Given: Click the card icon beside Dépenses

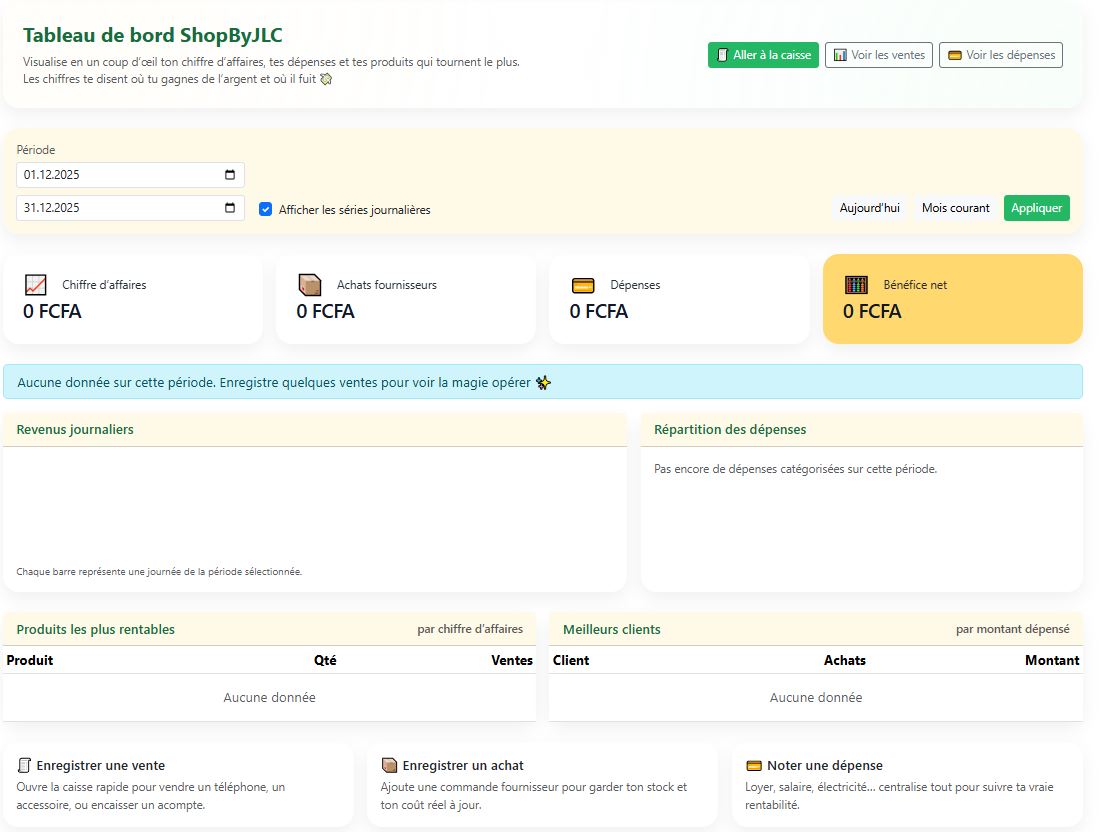Looking at the screenshot, I should (x=583, y=285).
